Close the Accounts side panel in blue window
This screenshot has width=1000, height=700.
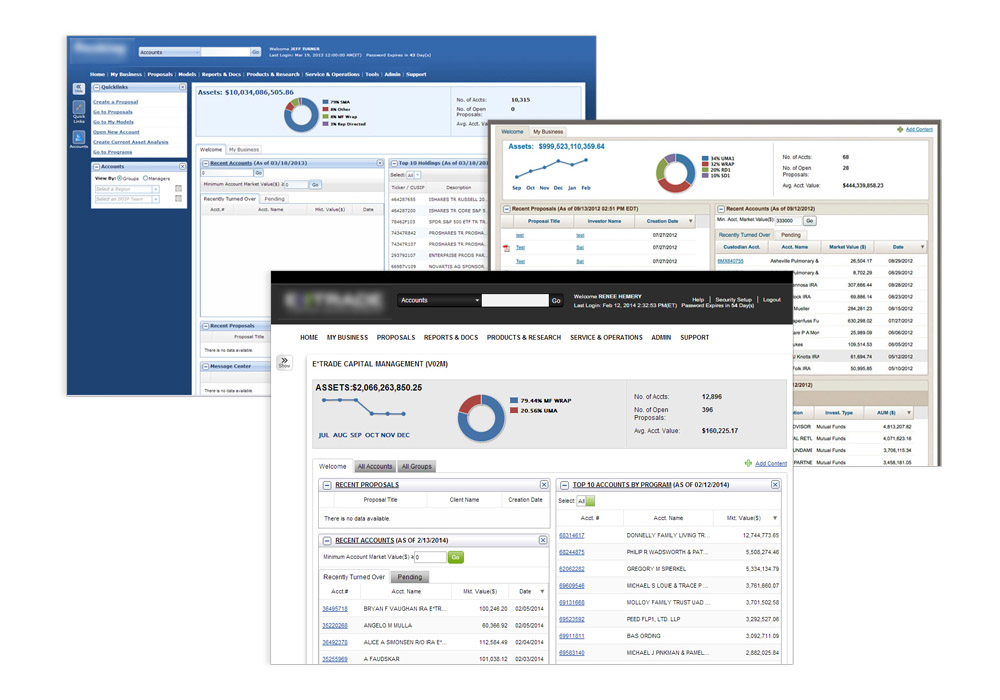(182, 166)
